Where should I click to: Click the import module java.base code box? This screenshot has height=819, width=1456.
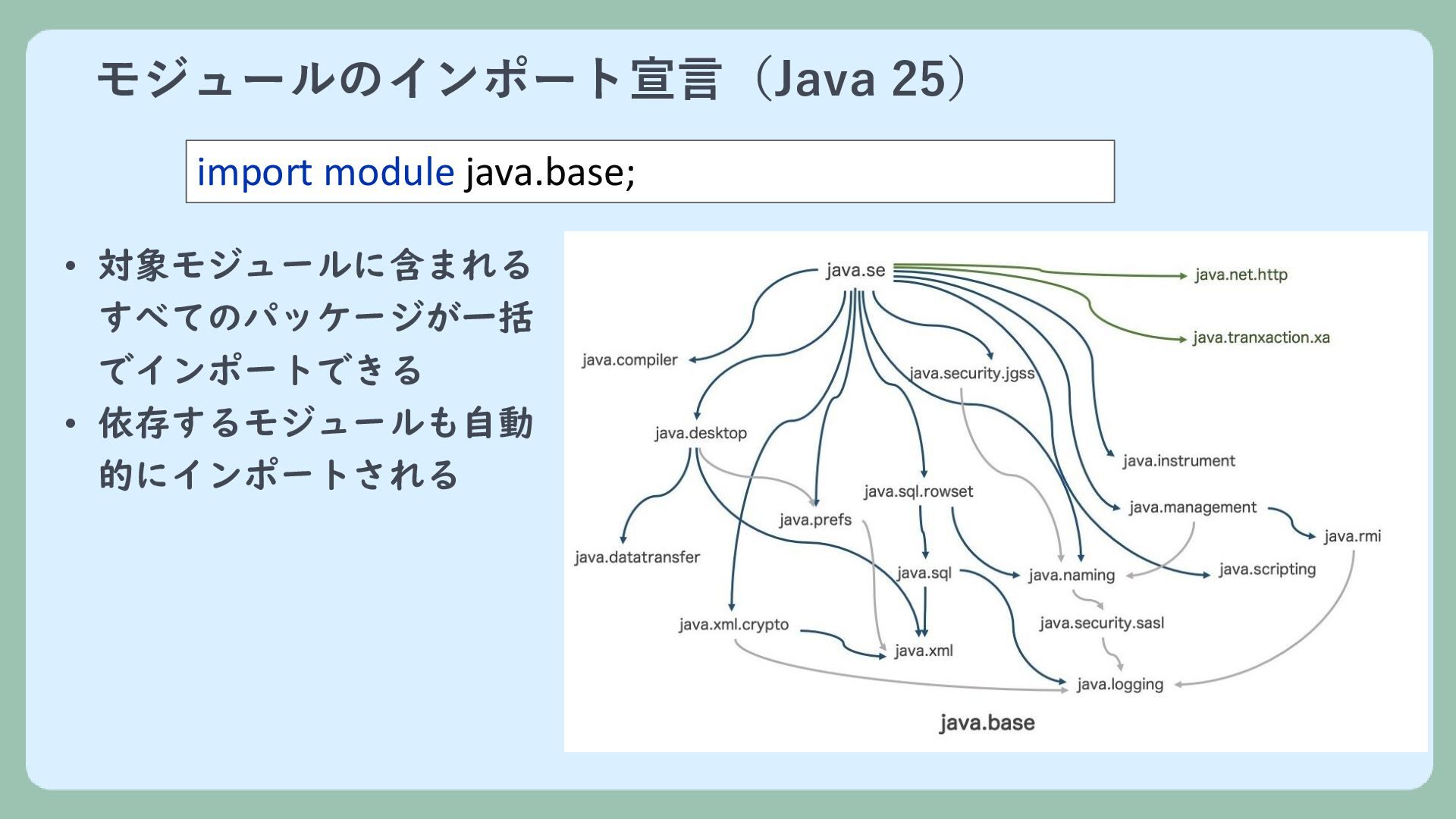650,171
